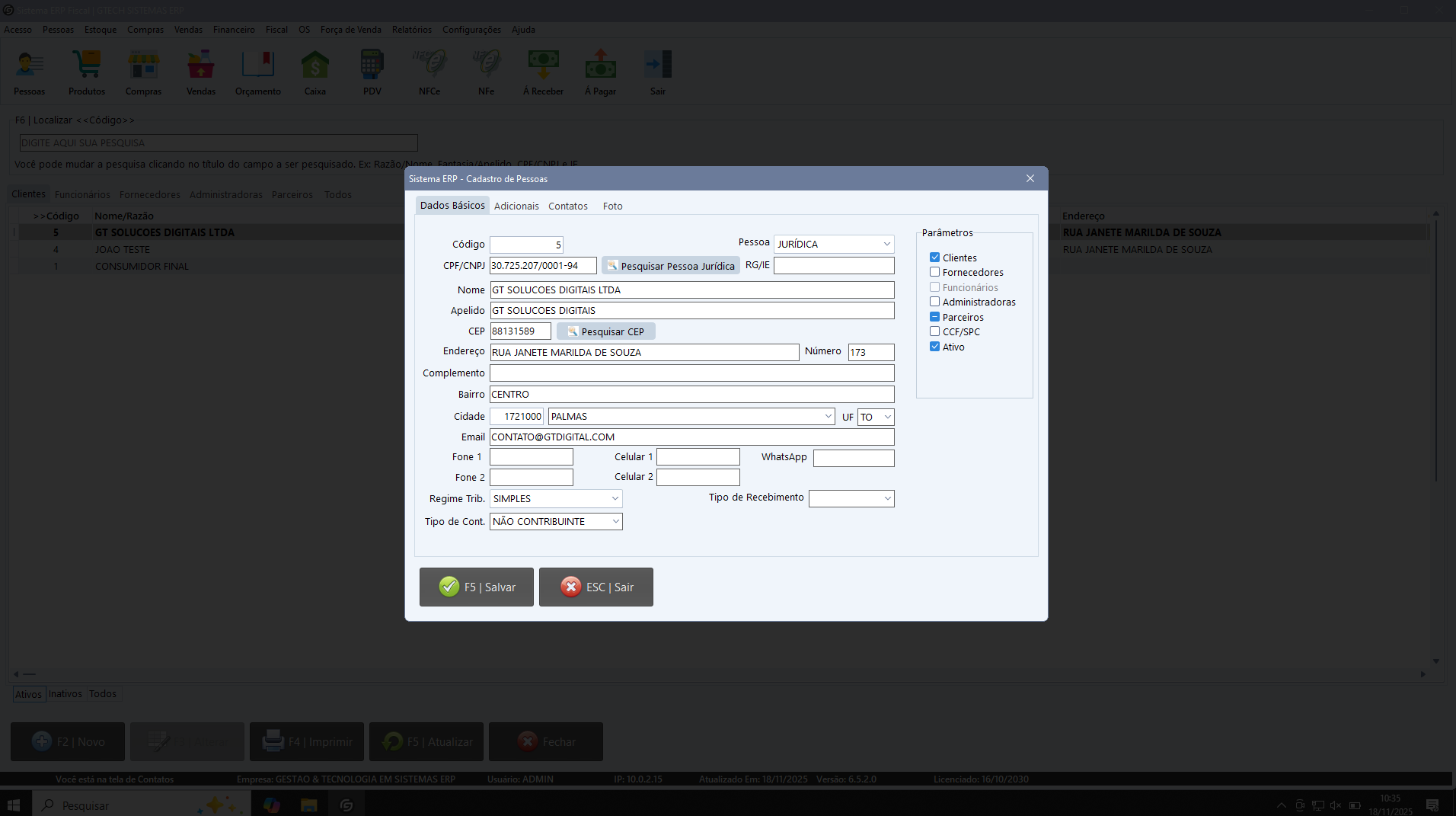Open the Produtos shopping cart icon
This screenshot has width=1456, height=816.
[87, 66]
